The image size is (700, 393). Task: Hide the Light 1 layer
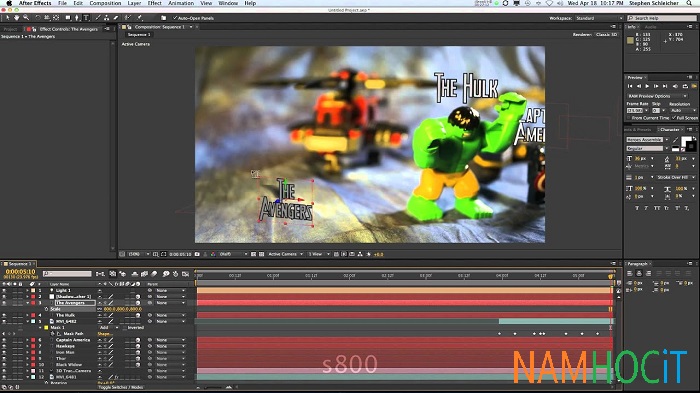[x=4, y=290]
